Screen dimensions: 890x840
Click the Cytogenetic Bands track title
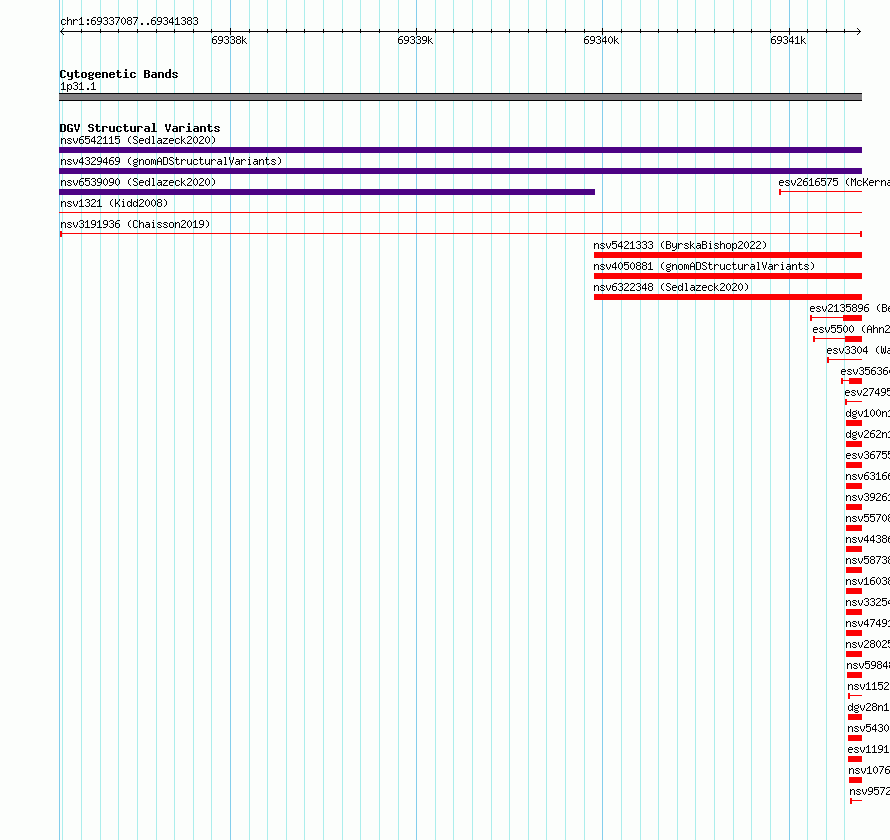coord(119,74)
